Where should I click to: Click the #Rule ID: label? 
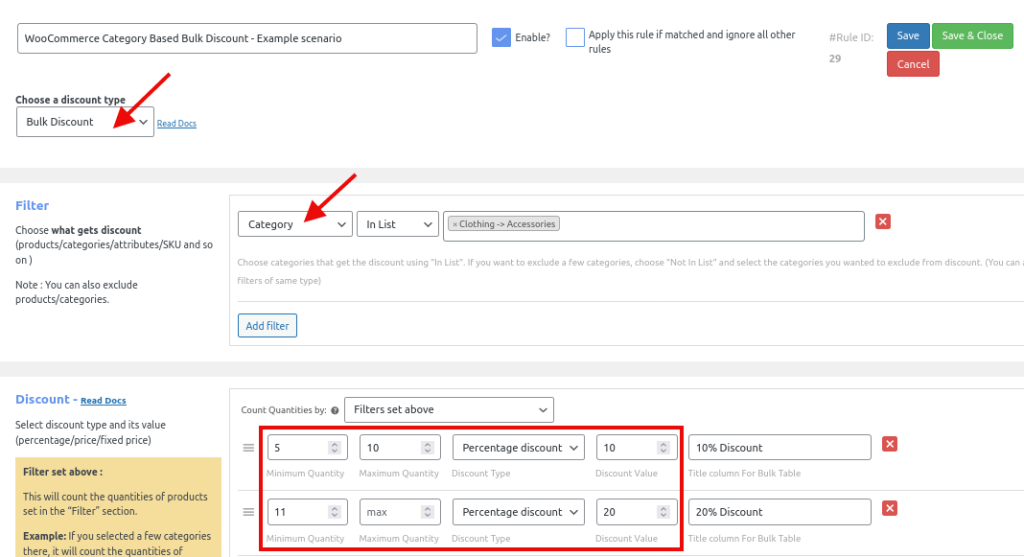tap(851, 38)
